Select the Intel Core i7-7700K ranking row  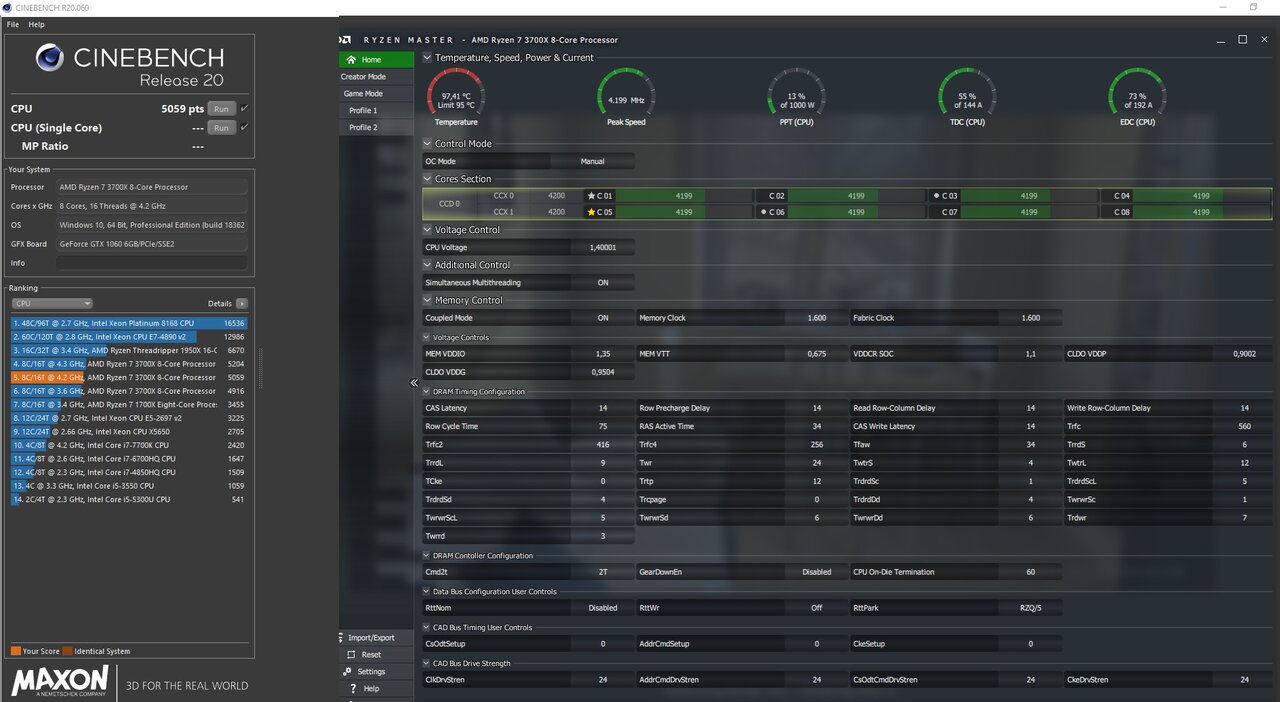point(129,445)
